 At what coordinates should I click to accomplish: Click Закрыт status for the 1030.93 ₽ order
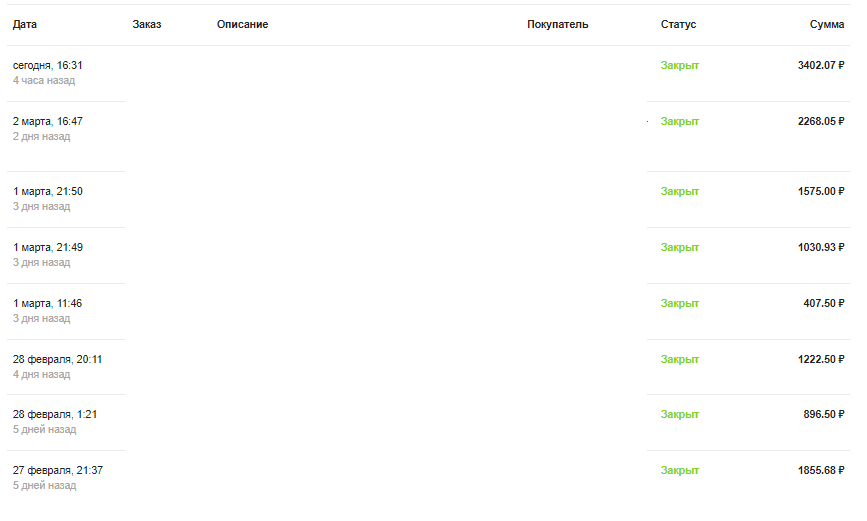point(679,247)
